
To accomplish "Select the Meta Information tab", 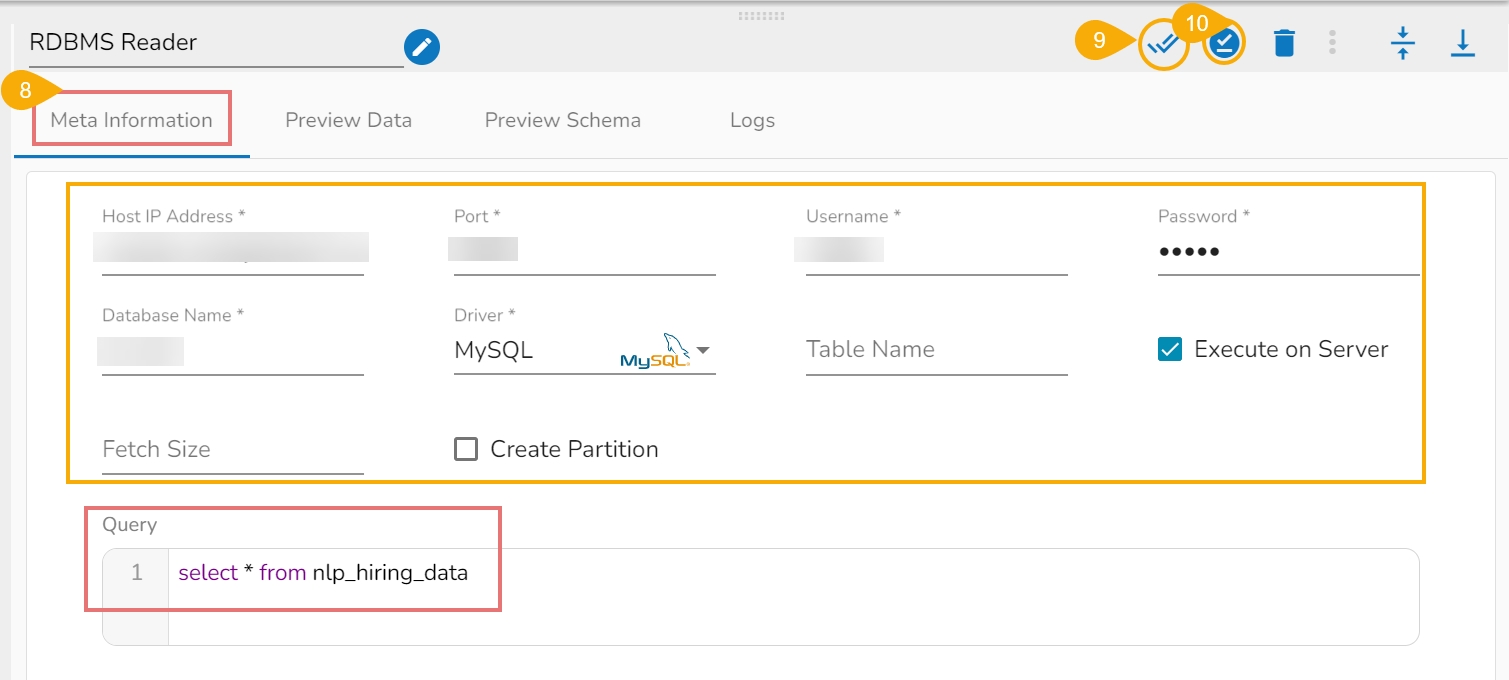I will point(132,120).
